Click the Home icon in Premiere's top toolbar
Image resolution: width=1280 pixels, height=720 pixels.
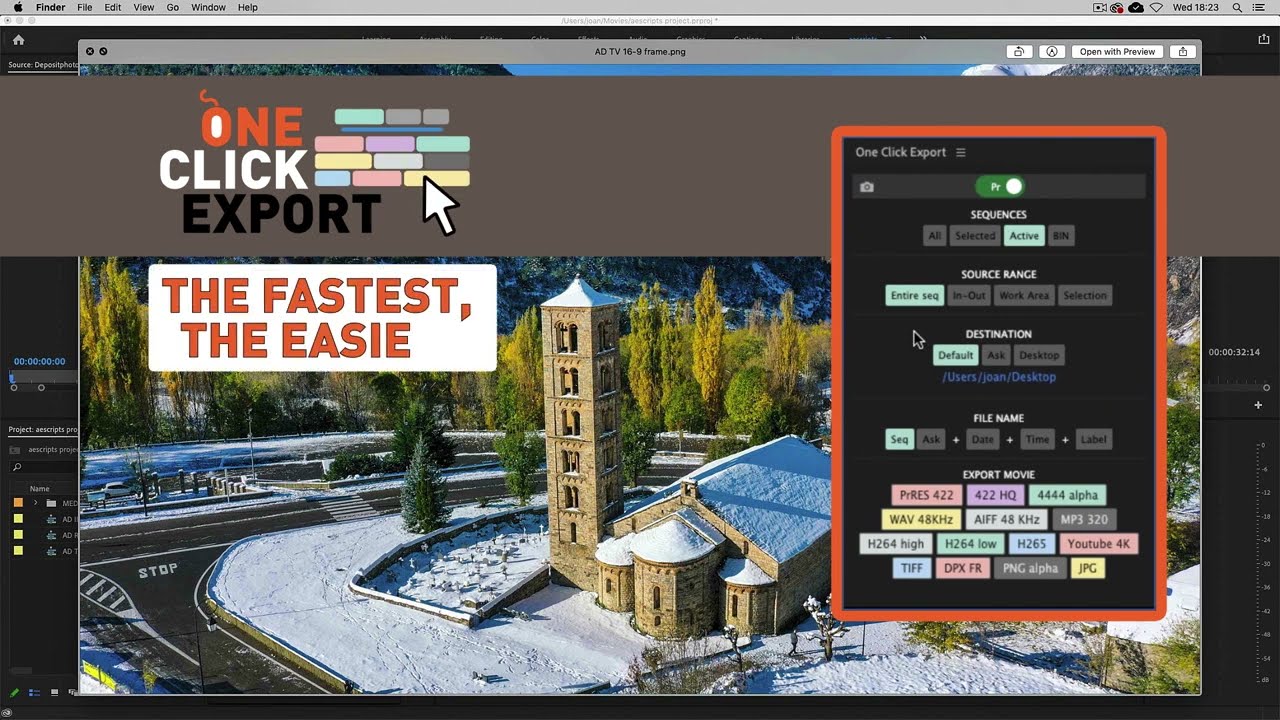[x=18, y=40]
